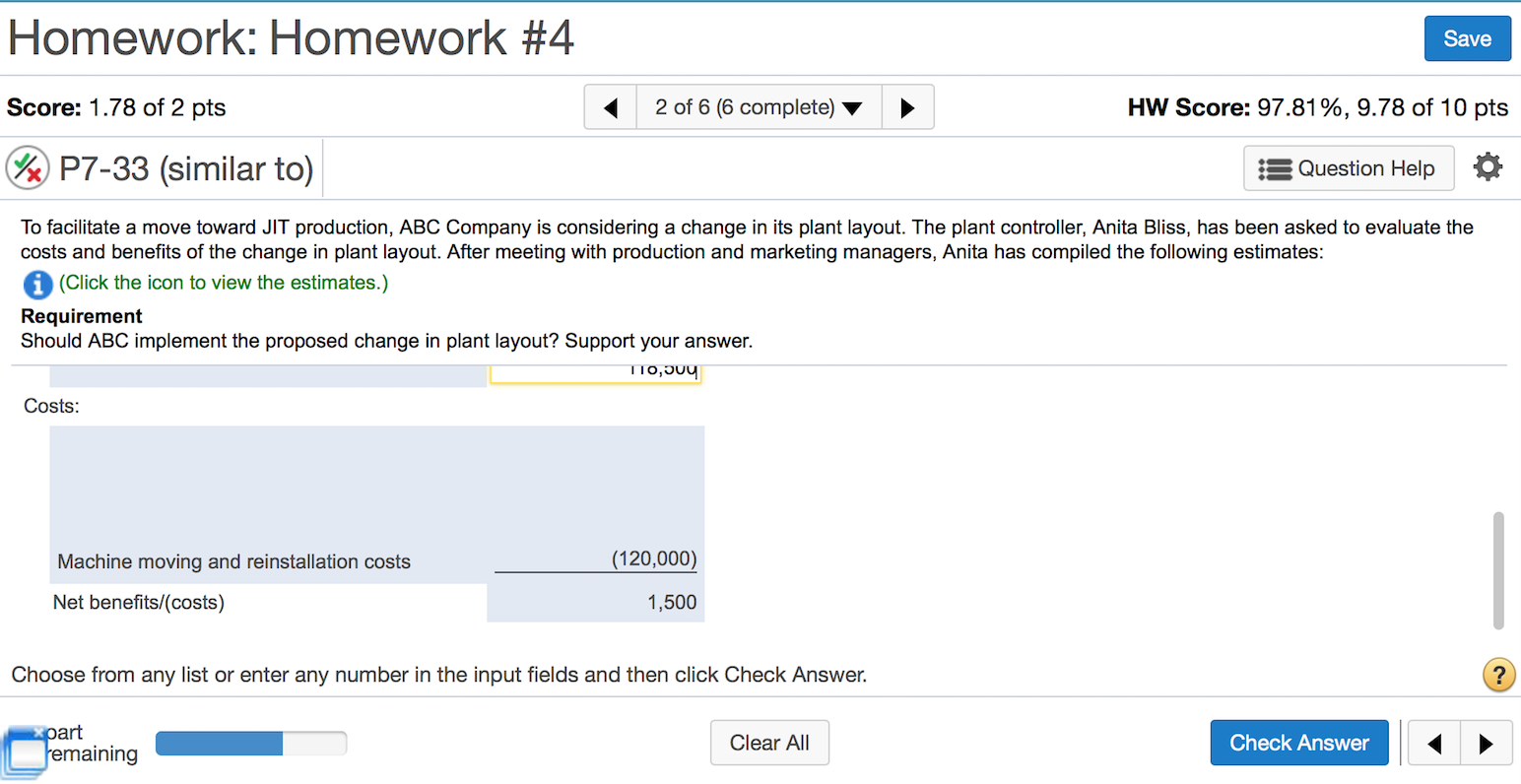Open the '2 of 6 (6 complete)' dropdown
This screenshot has width=1521, height=784.
[x=759, y=107]
